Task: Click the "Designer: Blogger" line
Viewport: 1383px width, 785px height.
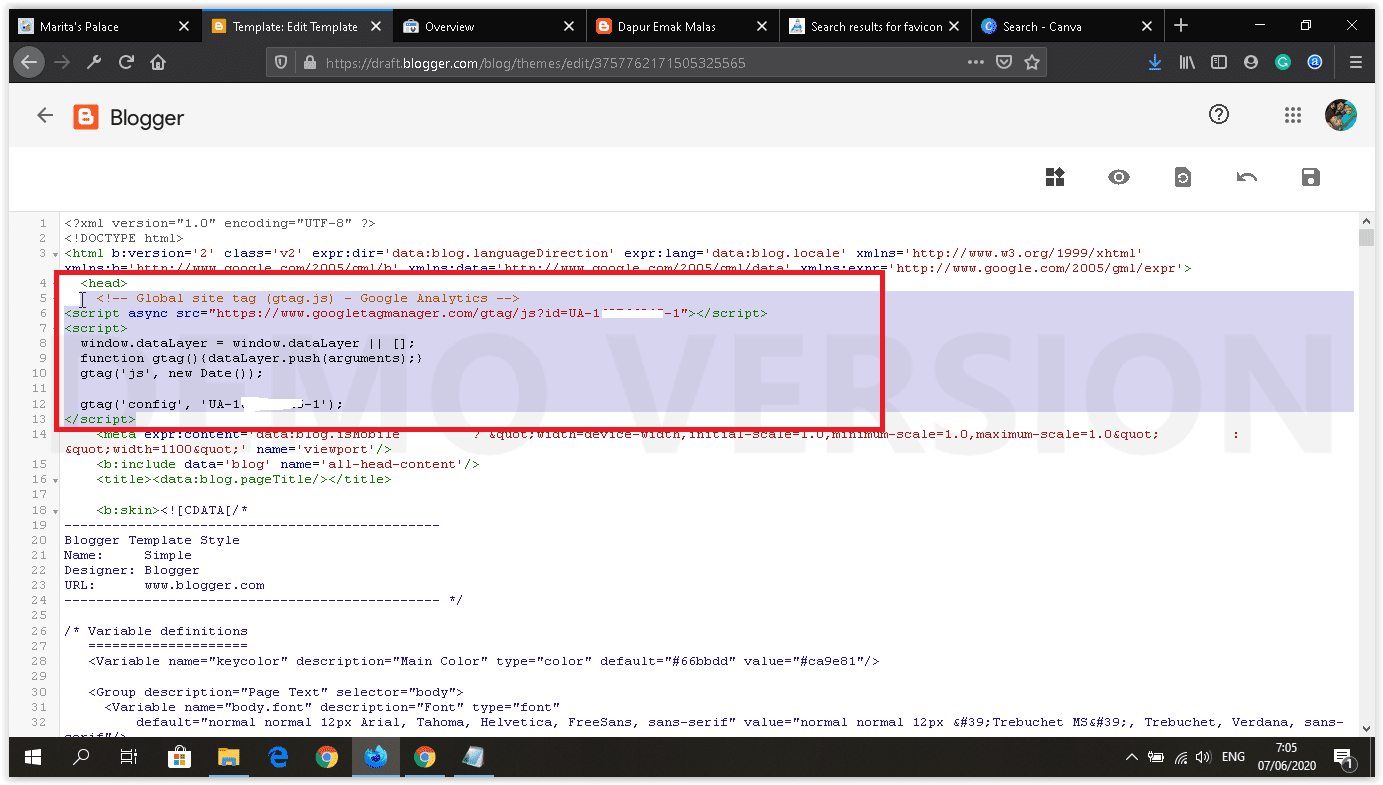Action: [x=132, y=570]
